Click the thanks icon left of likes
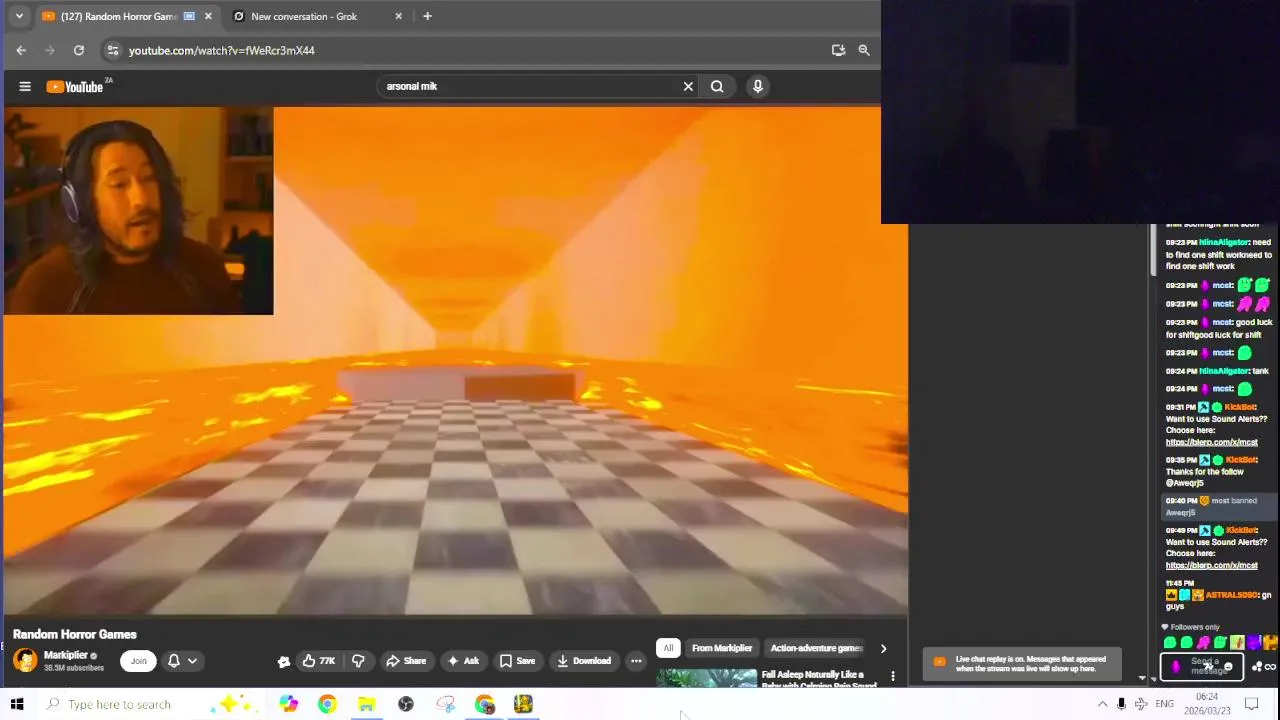 [x=284, y=661]
